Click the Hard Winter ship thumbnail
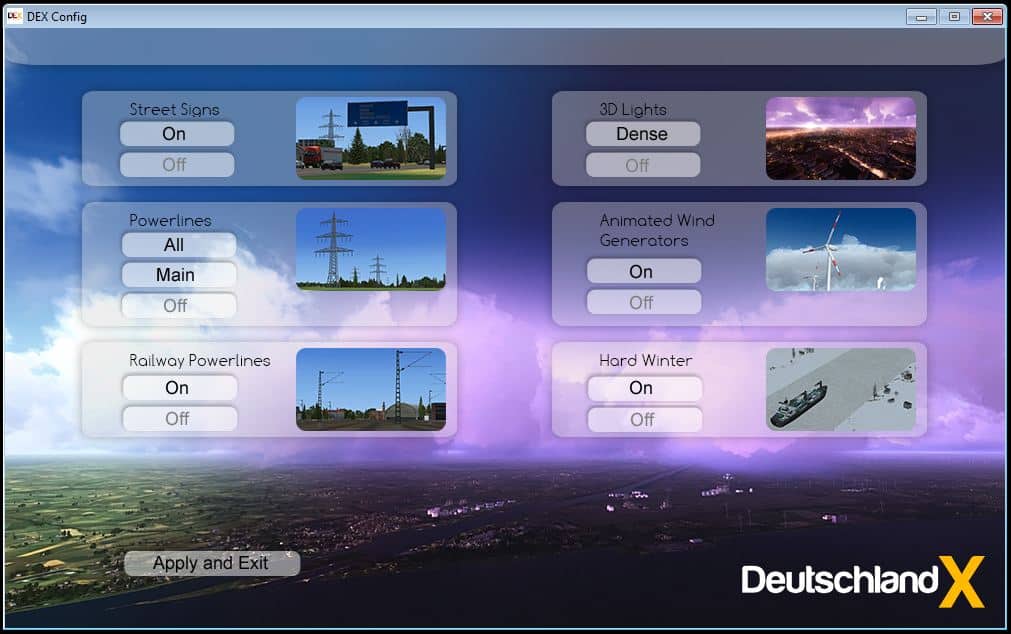This screenshot has height=634, width=1011. (840, 389)
